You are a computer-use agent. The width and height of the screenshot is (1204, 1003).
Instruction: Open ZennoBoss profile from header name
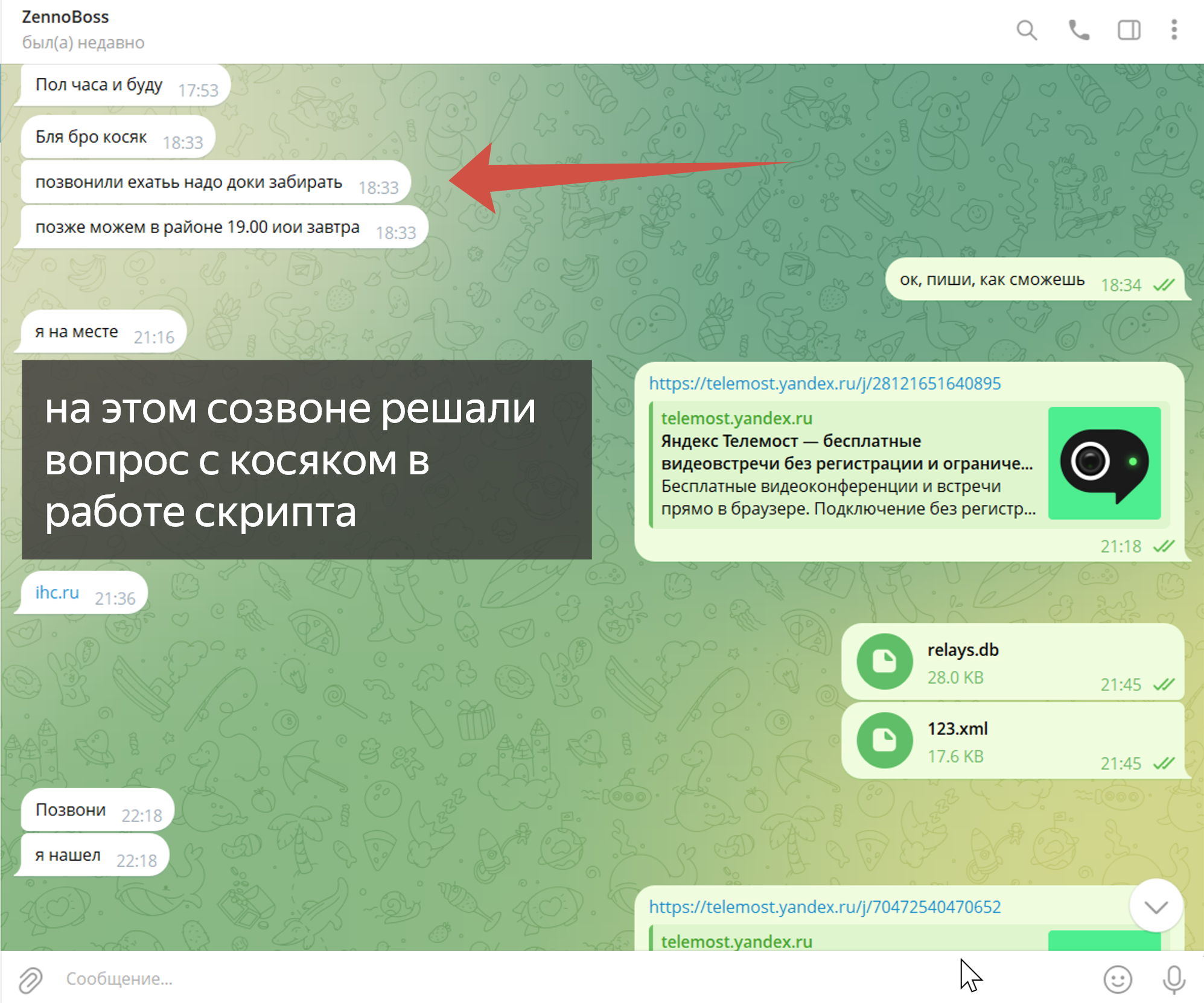65,17
